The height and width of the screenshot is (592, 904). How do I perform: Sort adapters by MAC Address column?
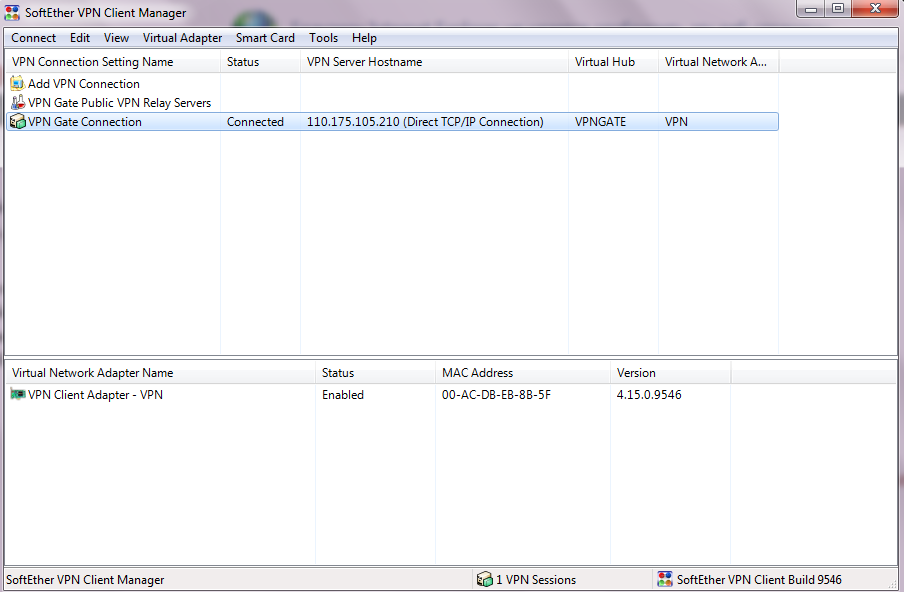[523, 373]
